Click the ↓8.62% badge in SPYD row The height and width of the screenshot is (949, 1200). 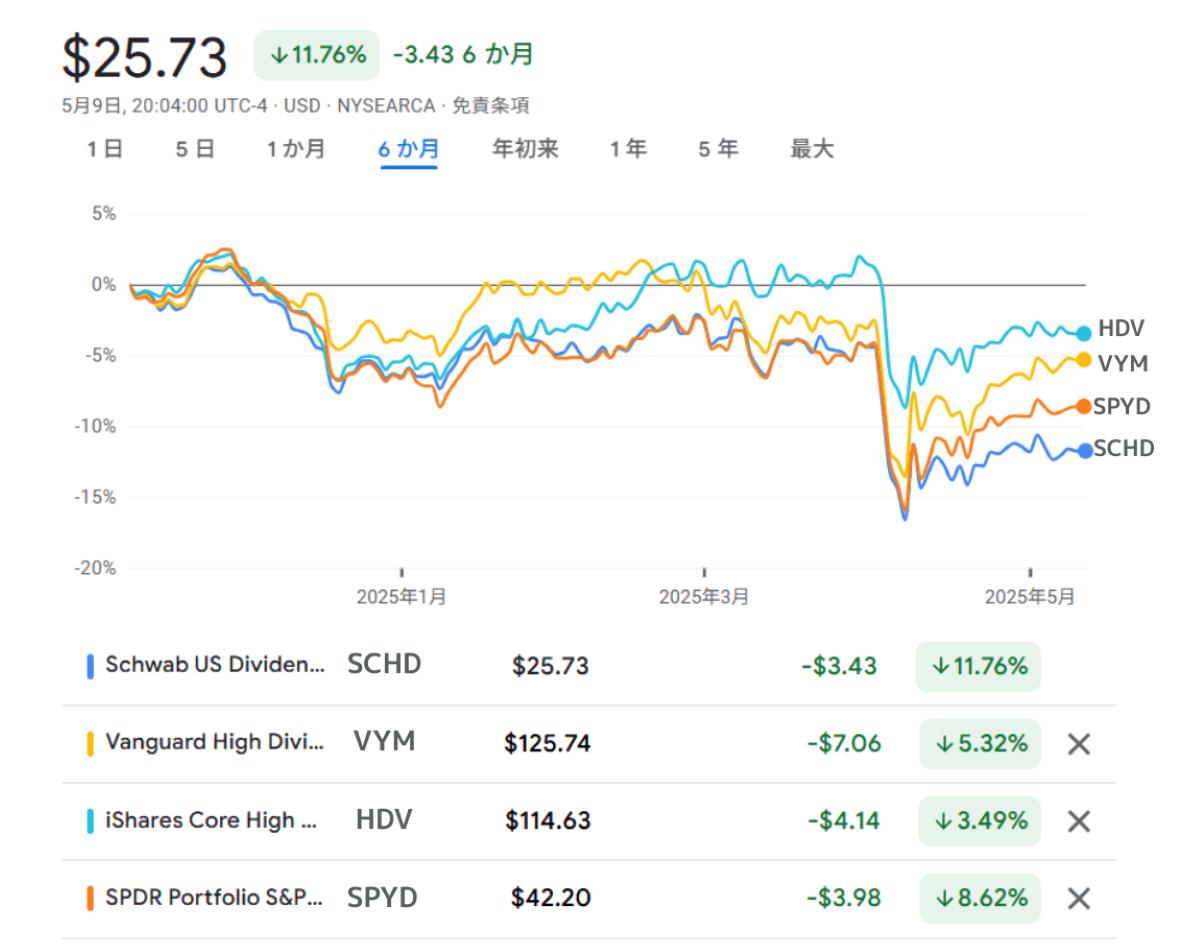[980, 898]
